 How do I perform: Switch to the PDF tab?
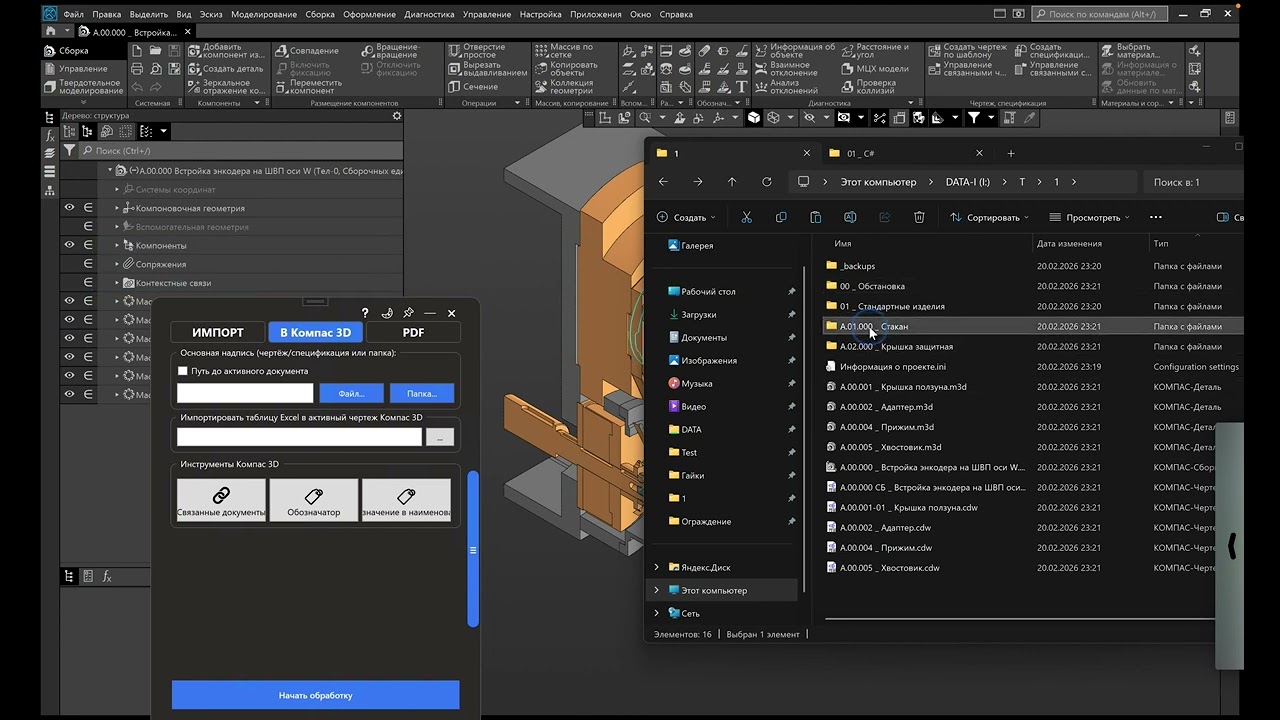[413, 332]
